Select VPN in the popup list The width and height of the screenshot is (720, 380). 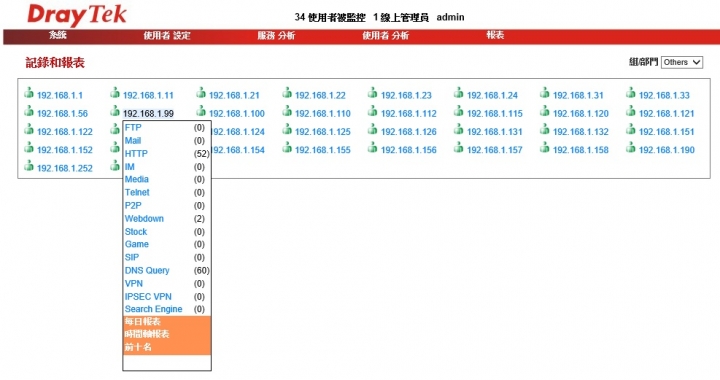coord(134,284)
